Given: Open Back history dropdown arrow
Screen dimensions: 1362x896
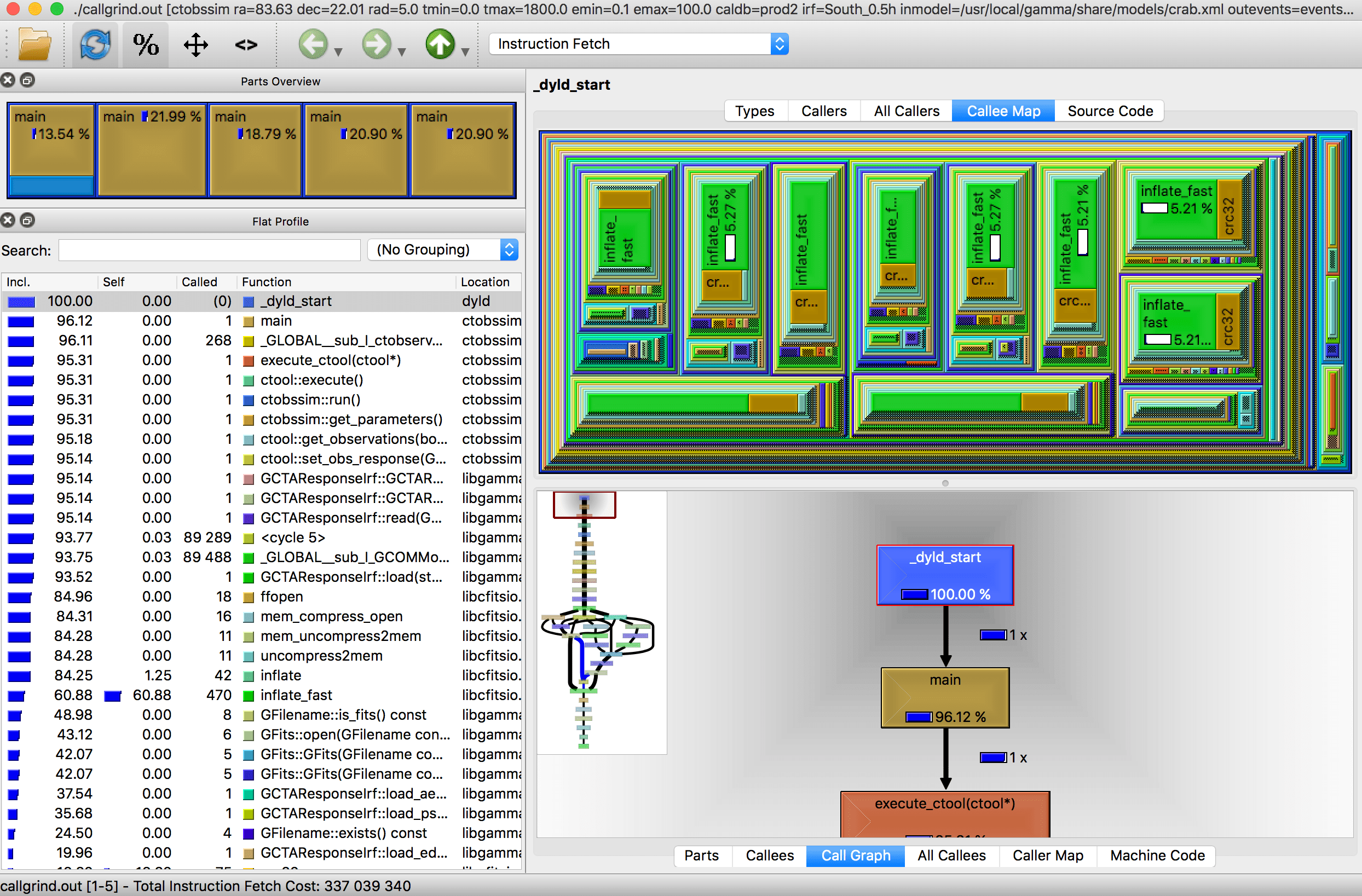Looking at the screenshot, I should pyautogui.click(x=338, y=53).
